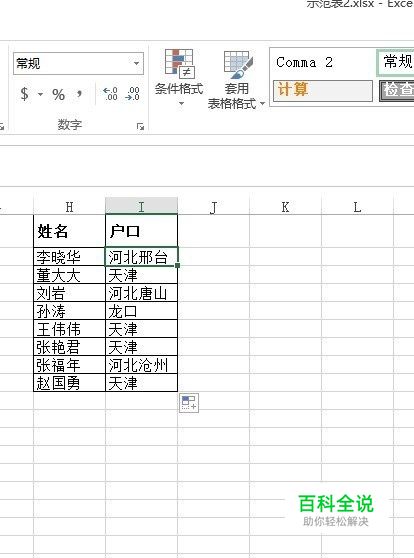Apply the 检查 cell style
This screenshot has width=414, height=558.
tap(397, 90)
